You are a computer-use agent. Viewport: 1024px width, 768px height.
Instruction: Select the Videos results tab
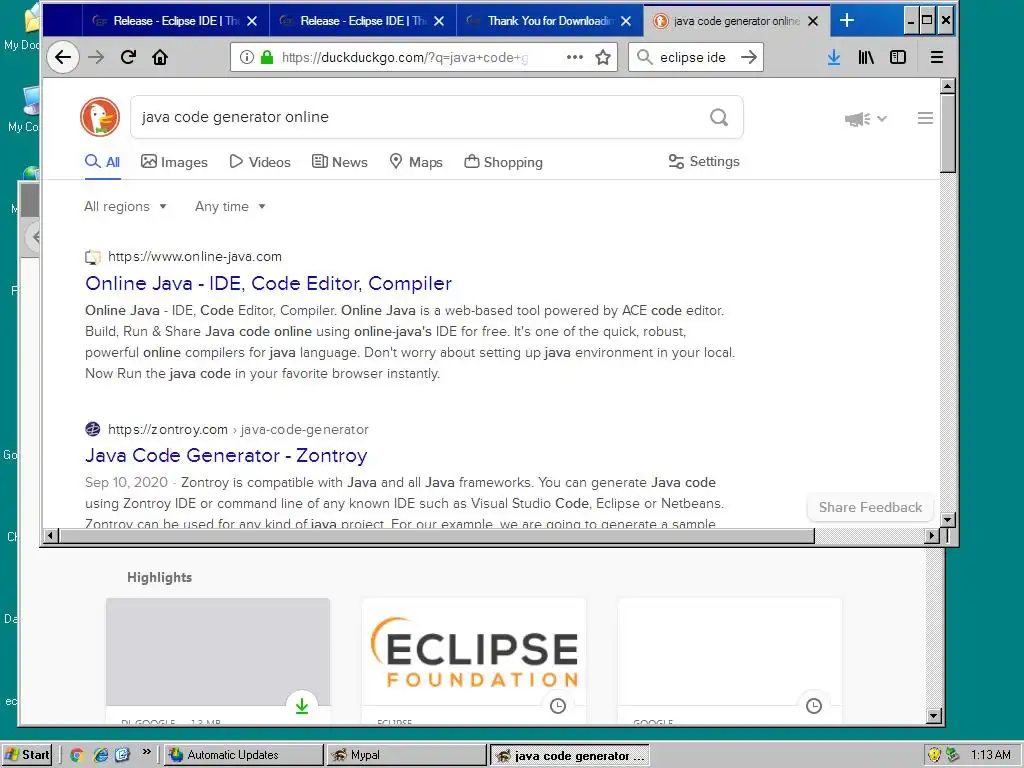click(260, 162)
